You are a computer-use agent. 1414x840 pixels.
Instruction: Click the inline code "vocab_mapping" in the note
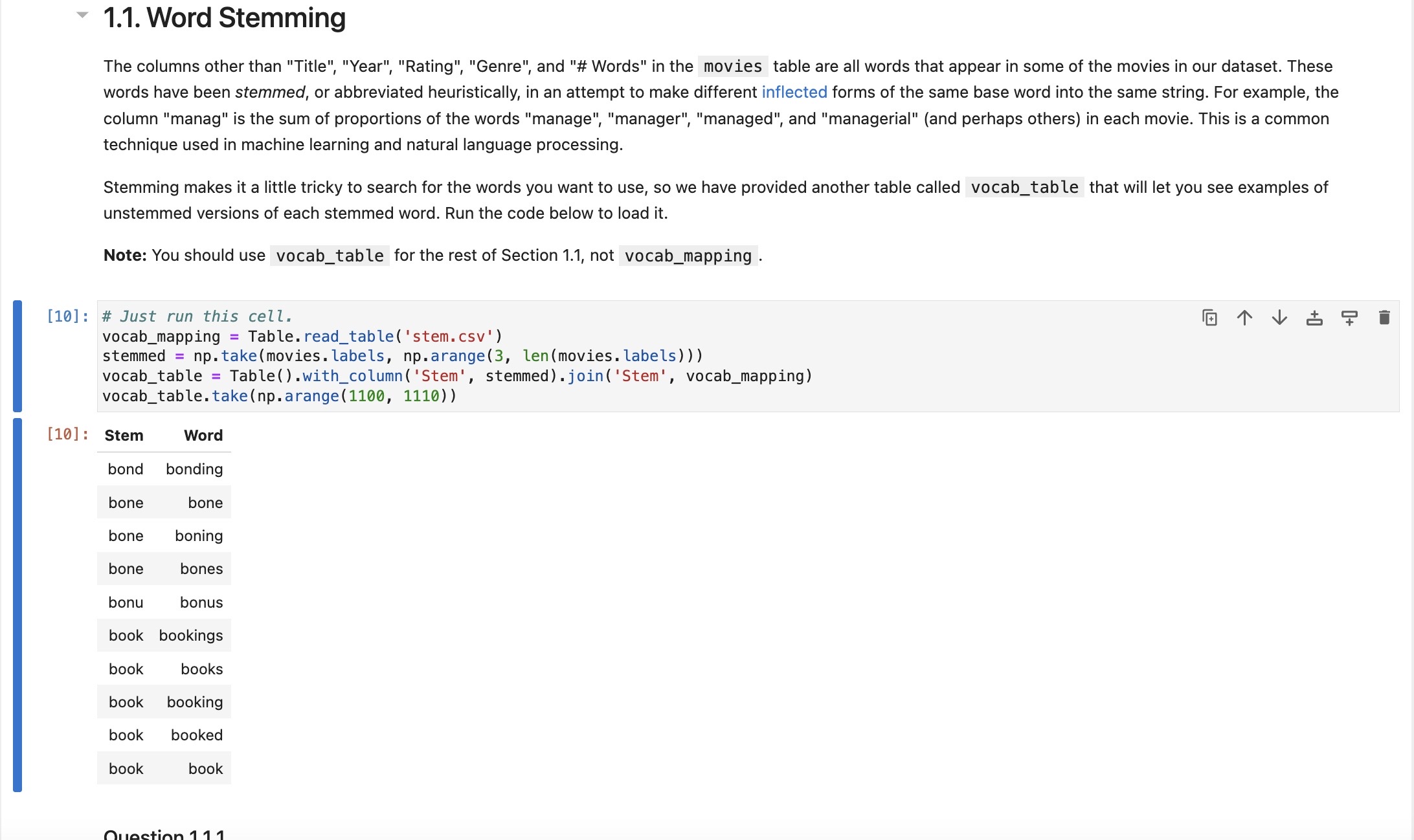688,256
